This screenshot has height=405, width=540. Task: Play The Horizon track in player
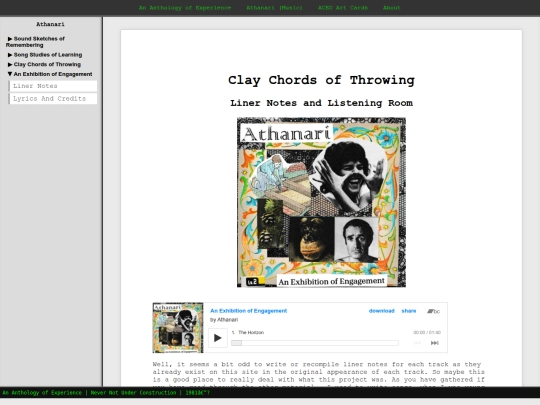pyautogui.click(x=218, y=338)
